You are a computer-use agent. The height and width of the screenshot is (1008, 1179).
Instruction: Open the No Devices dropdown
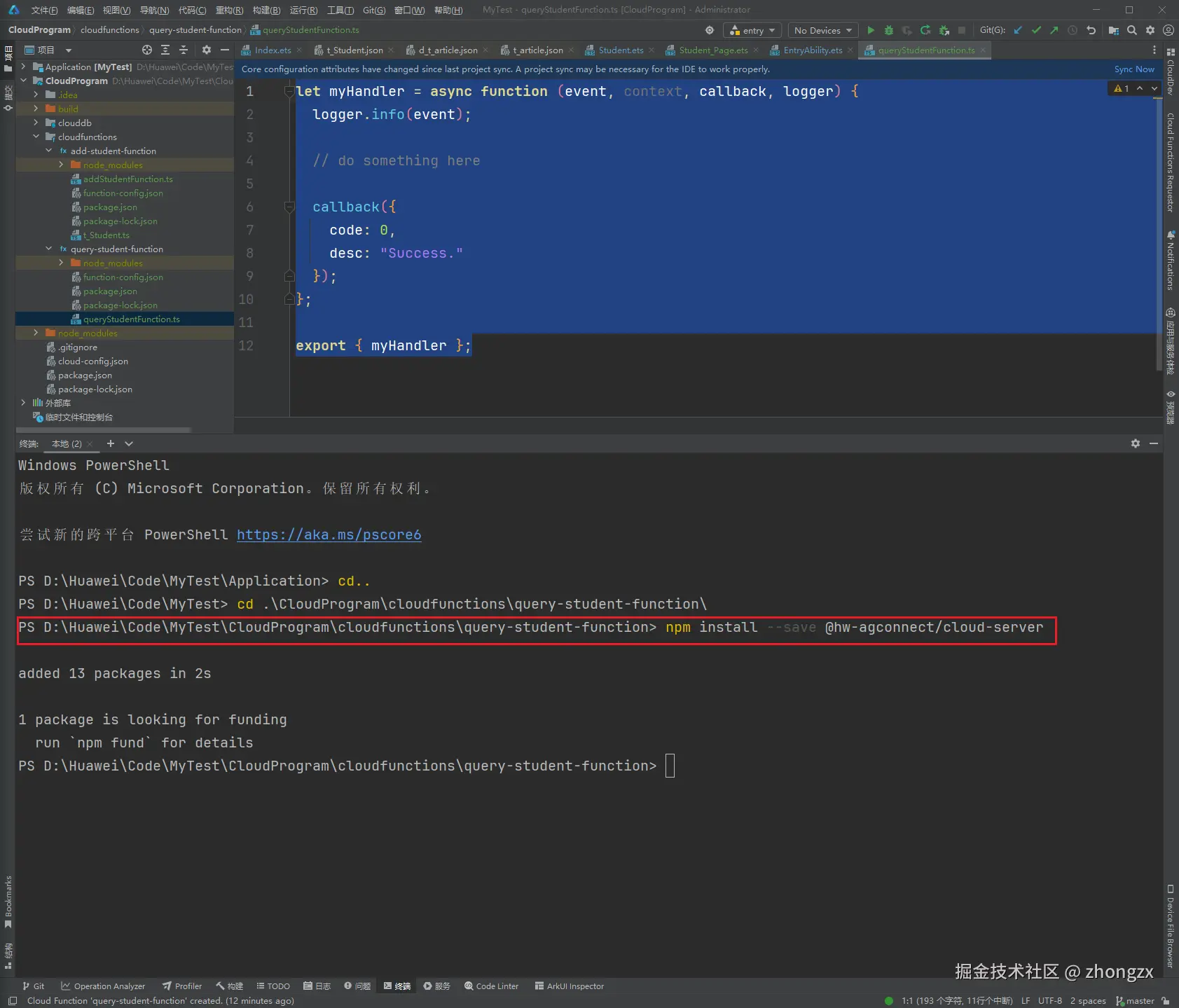pos(823,30)
